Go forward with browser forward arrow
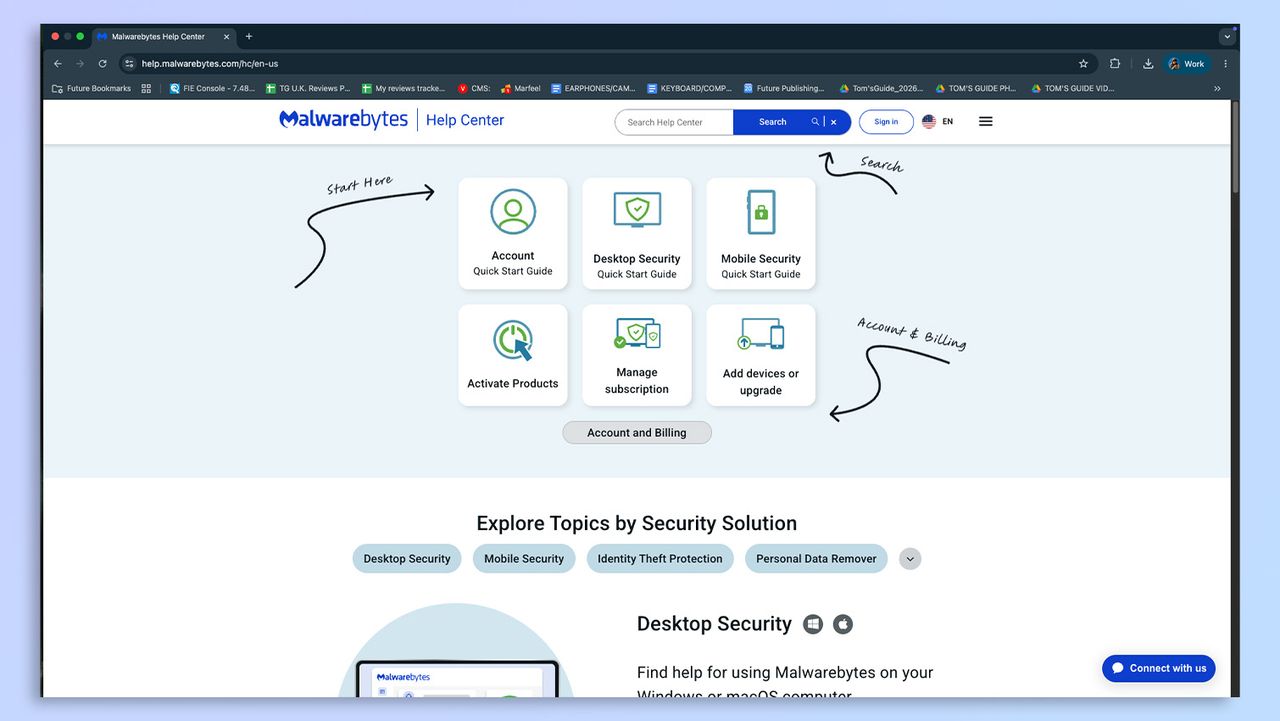 [80, 64]
